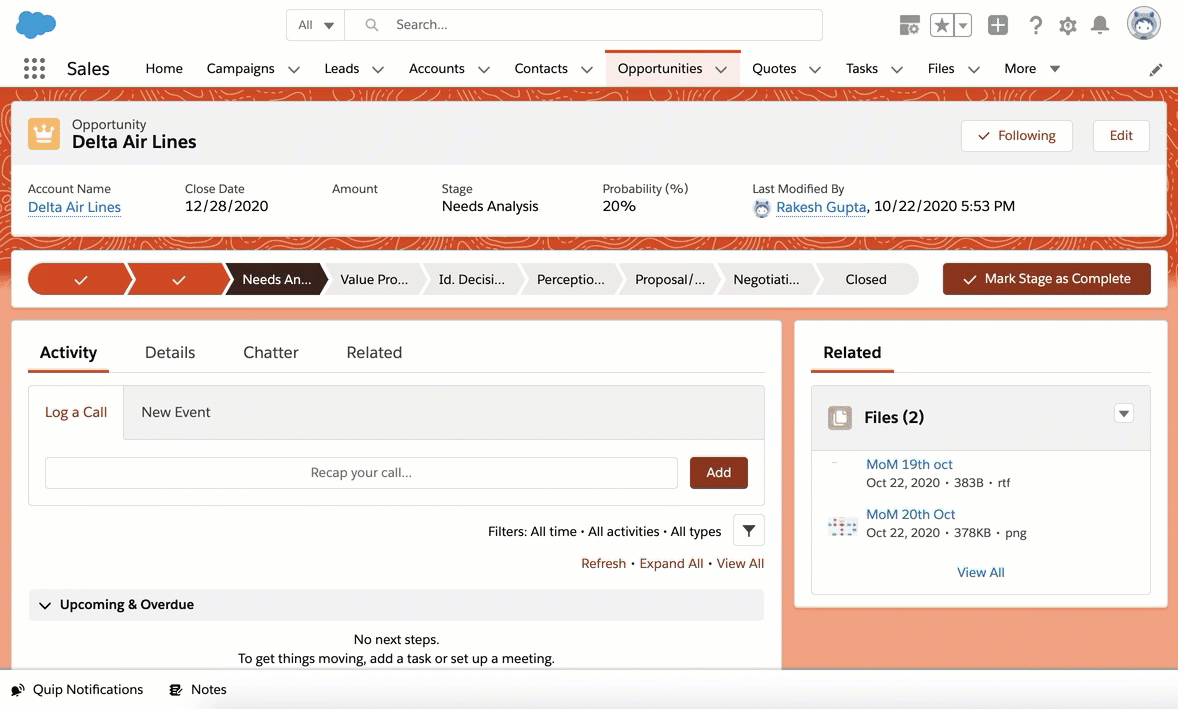Screen dimensions: 1178x709
Task: Toggle the Following button
Action: click(x=1016, y=136)
